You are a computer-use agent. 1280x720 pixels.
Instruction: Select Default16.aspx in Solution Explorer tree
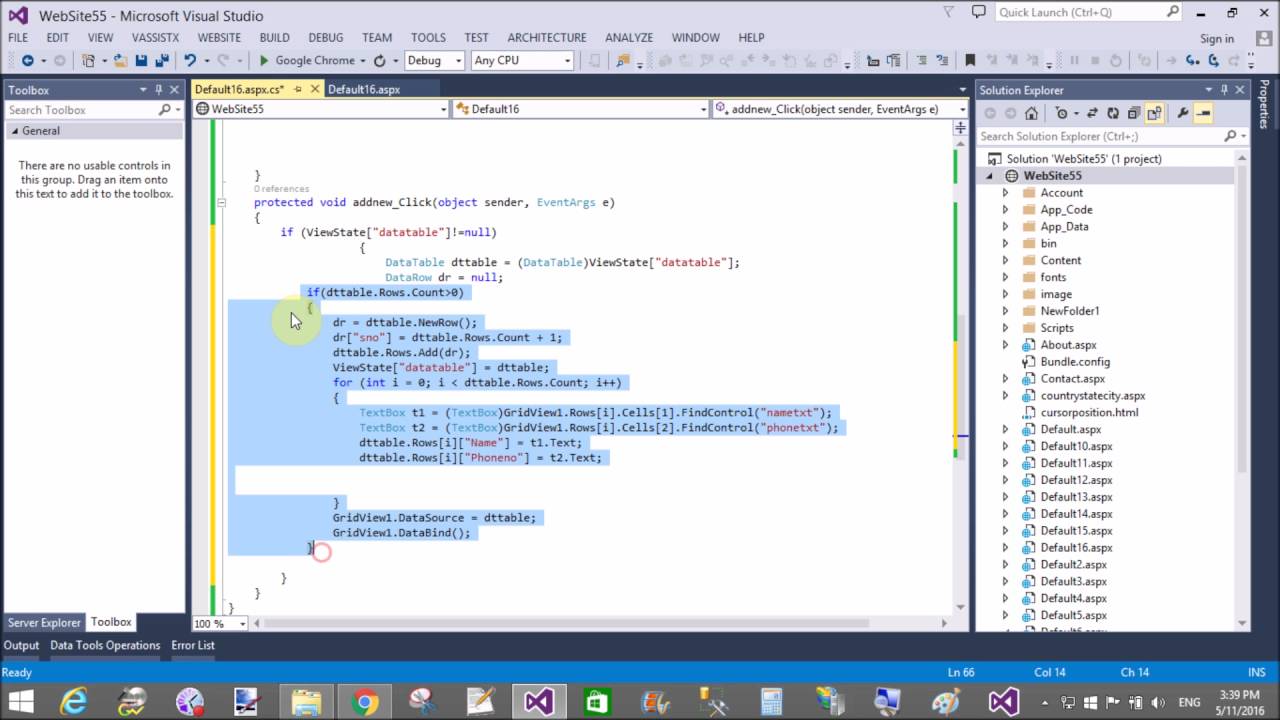point(1076,548)
